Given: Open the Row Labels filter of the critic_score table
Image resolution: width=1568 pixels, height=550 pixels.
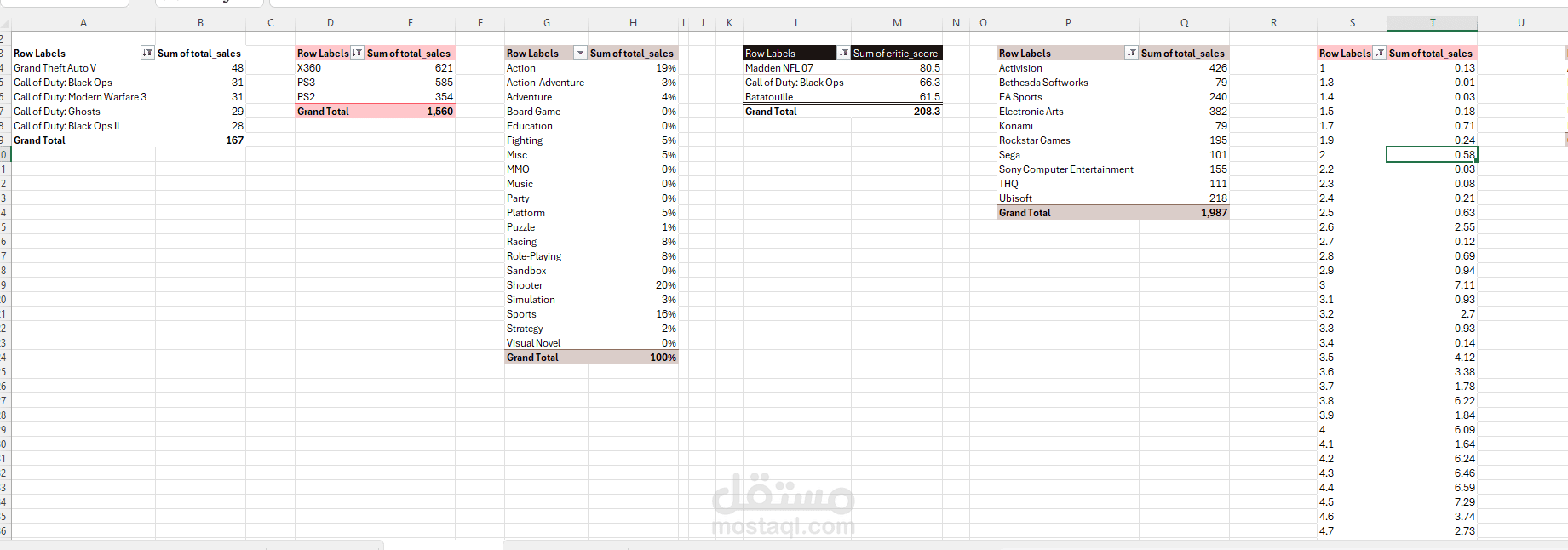Looking at the screenshot, I should click(x=843, y=53).
